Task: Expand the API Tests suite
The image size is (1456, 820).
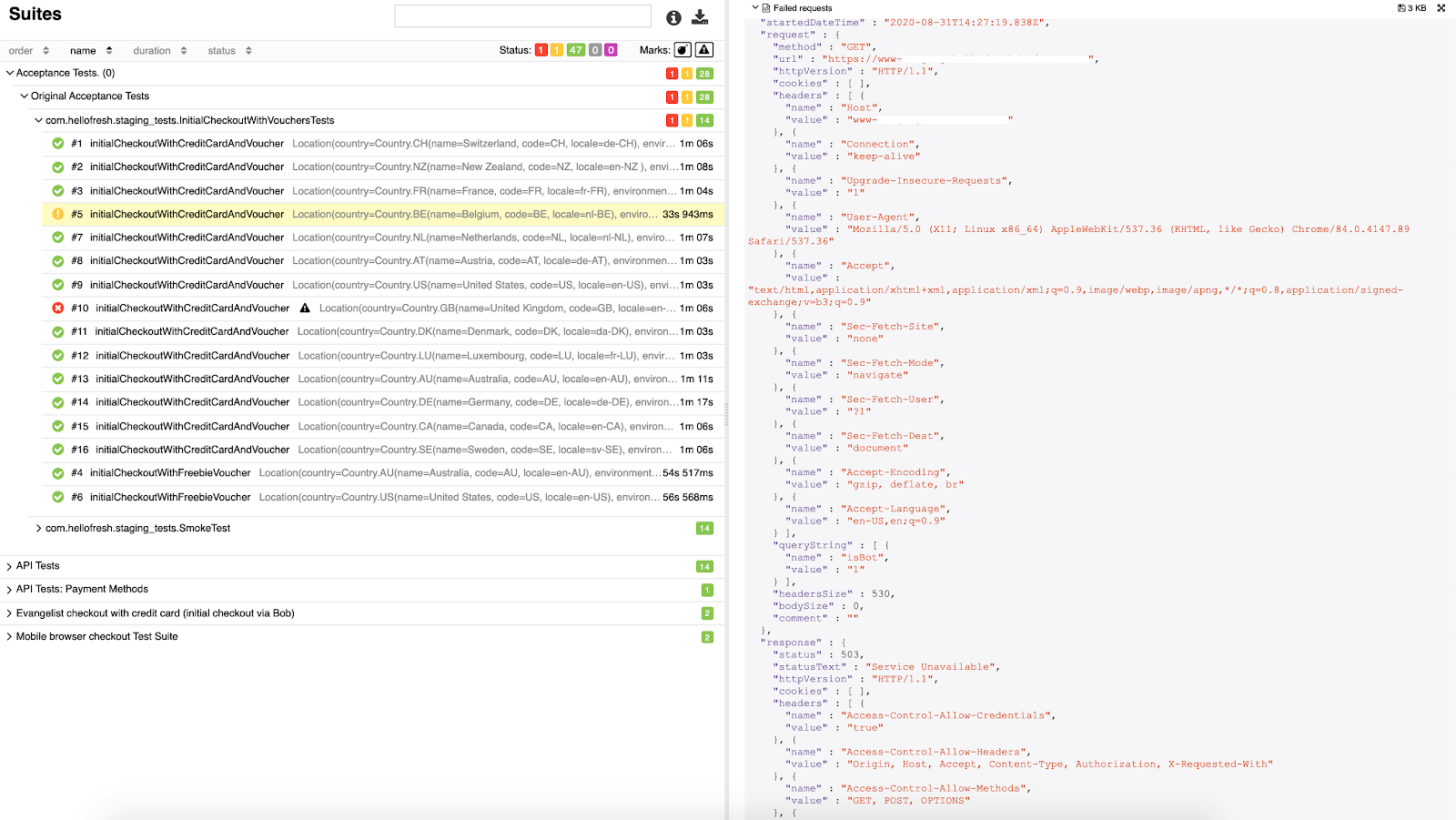Action: point(10,566)
